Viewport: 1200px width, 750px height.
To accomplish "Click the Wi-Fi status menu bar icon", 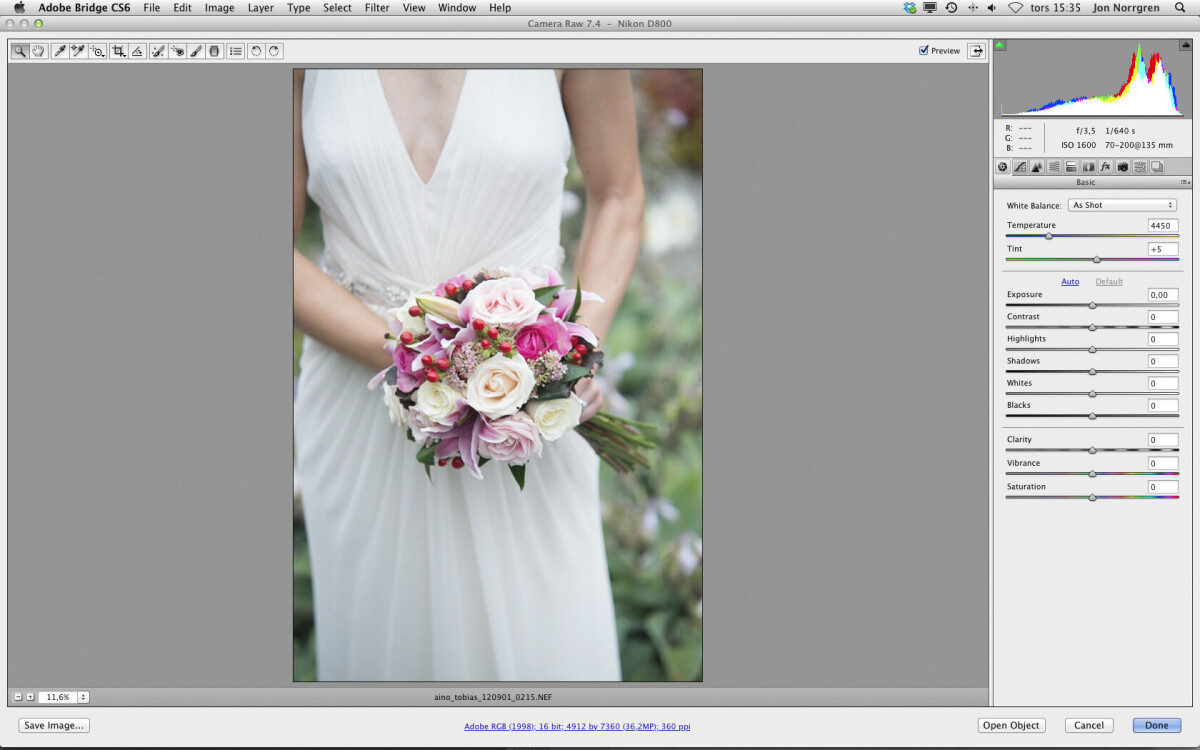I will (x=1016, y=8).
